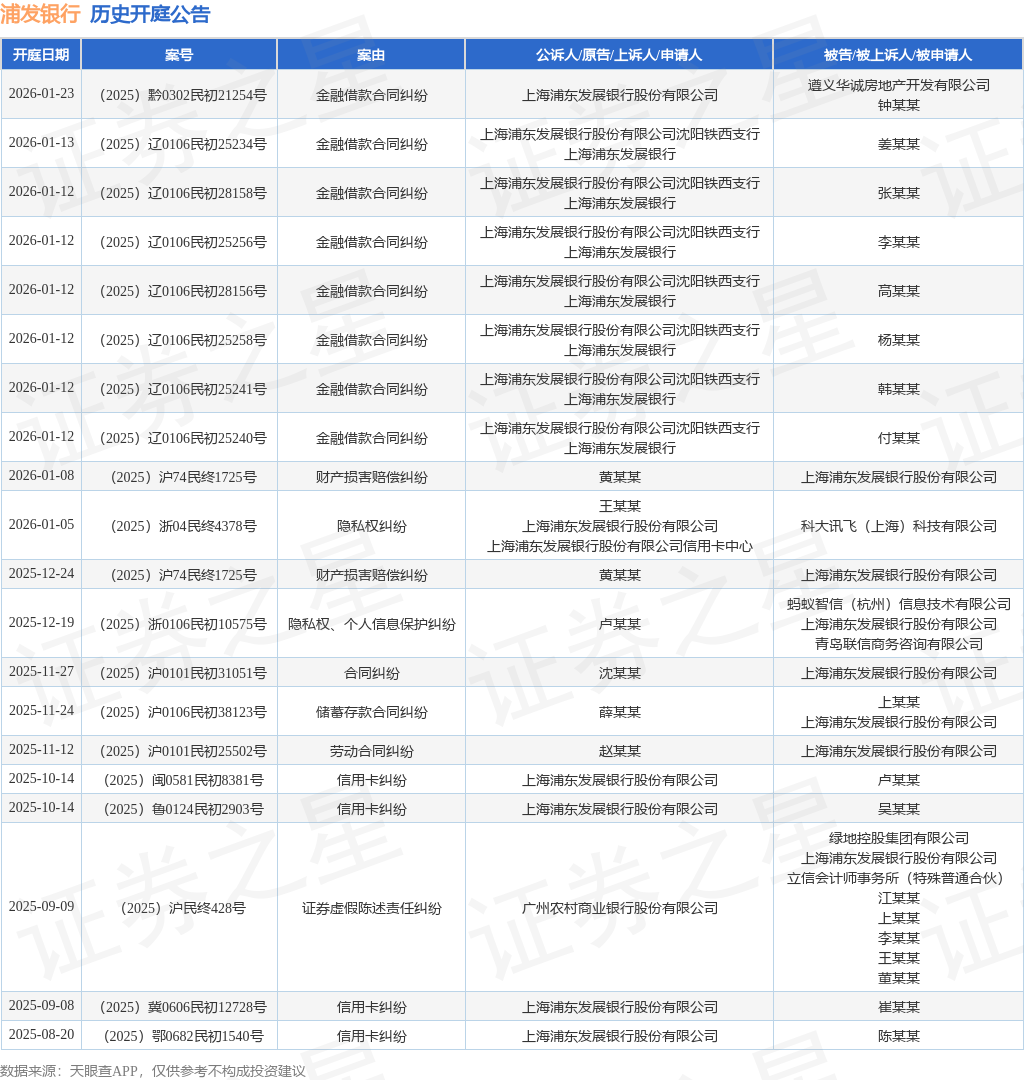Click the 浦发银行 title text
Image resolution: width=1024 pixels, height=1080 pixels.
tap(40, 14)
